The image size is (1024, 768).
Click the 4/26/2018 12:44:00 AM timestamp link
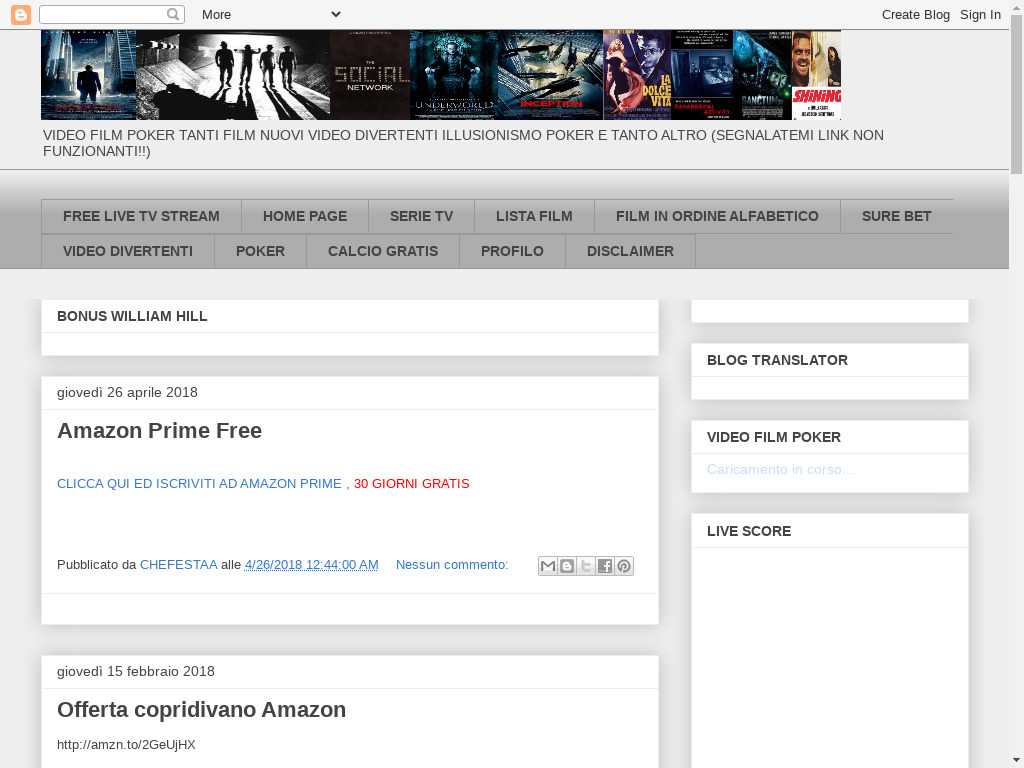click(312, 565)
